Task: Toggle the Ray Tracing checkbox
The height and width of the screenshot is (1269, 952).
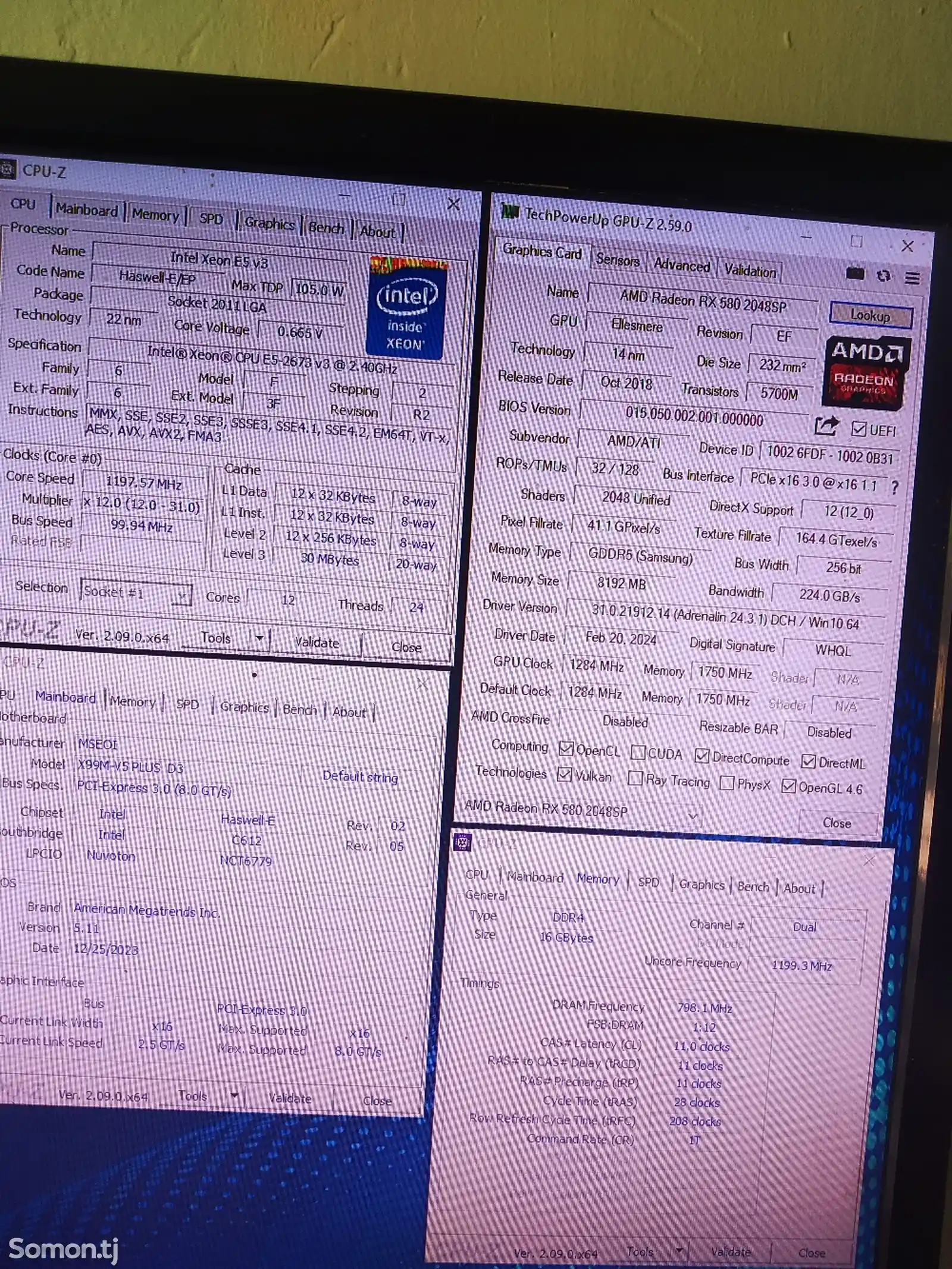Action: point(635,778)
